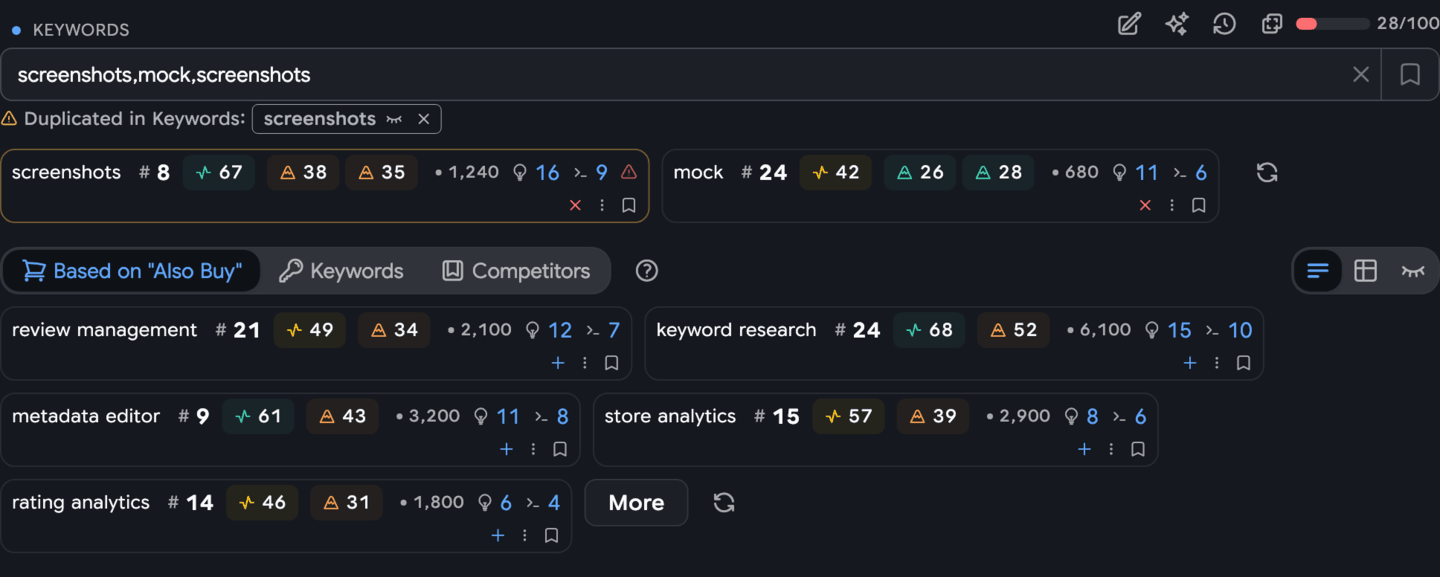Add metadata editor keyword with plus
This screenshot has height=577, width=1440.
coord(506,449)
